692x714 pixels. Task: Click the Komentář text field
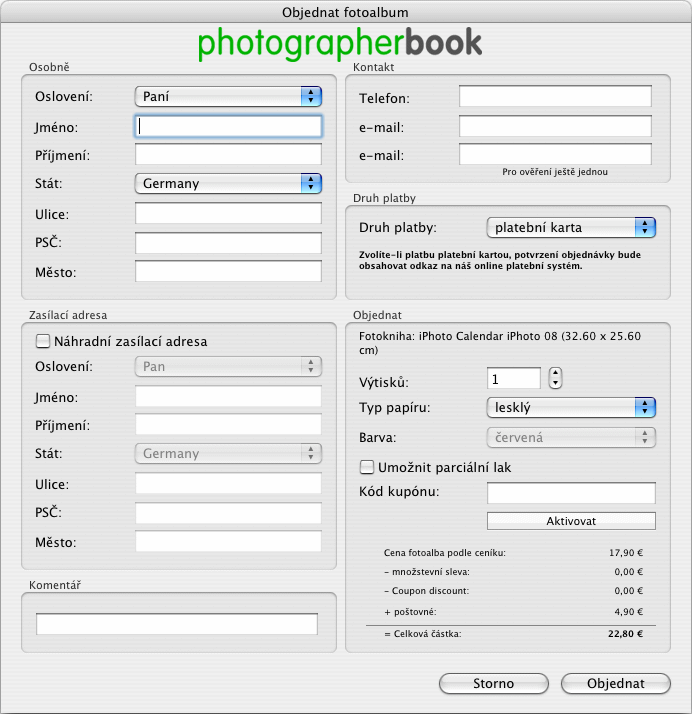(x=177, y=624)
